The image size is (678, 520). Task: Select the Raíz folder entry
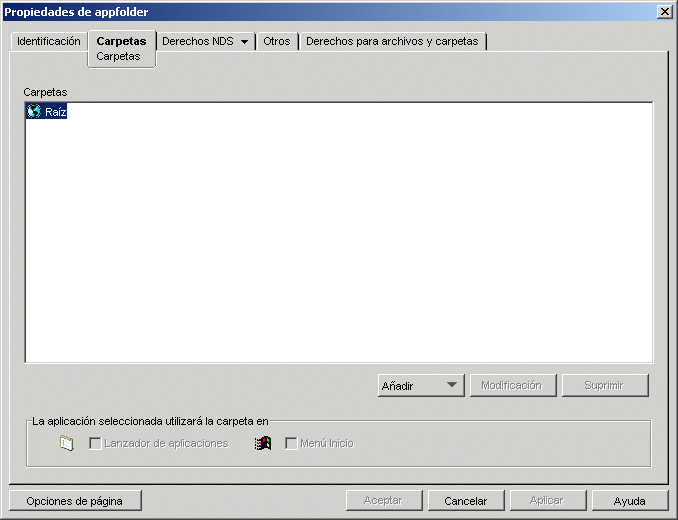[47, 112]
